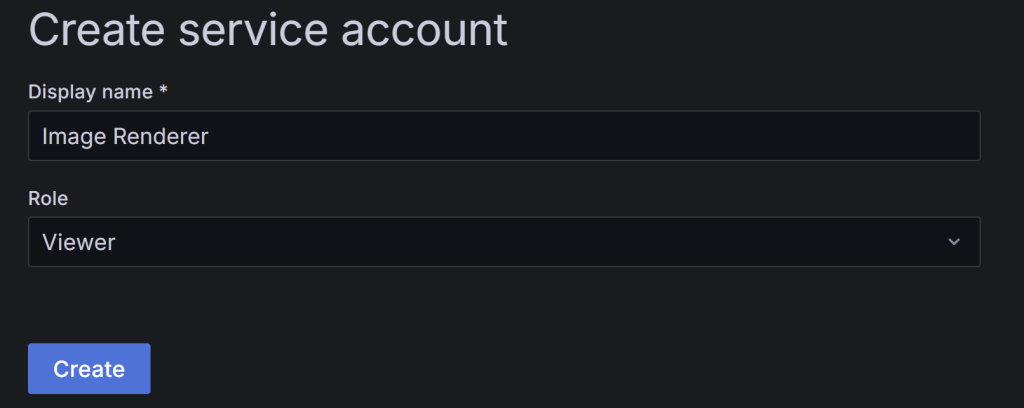This screenshot has height=408, width=1024.
Task: Place cursor after the text Image Renderer
Action: (x=211, y=136)
